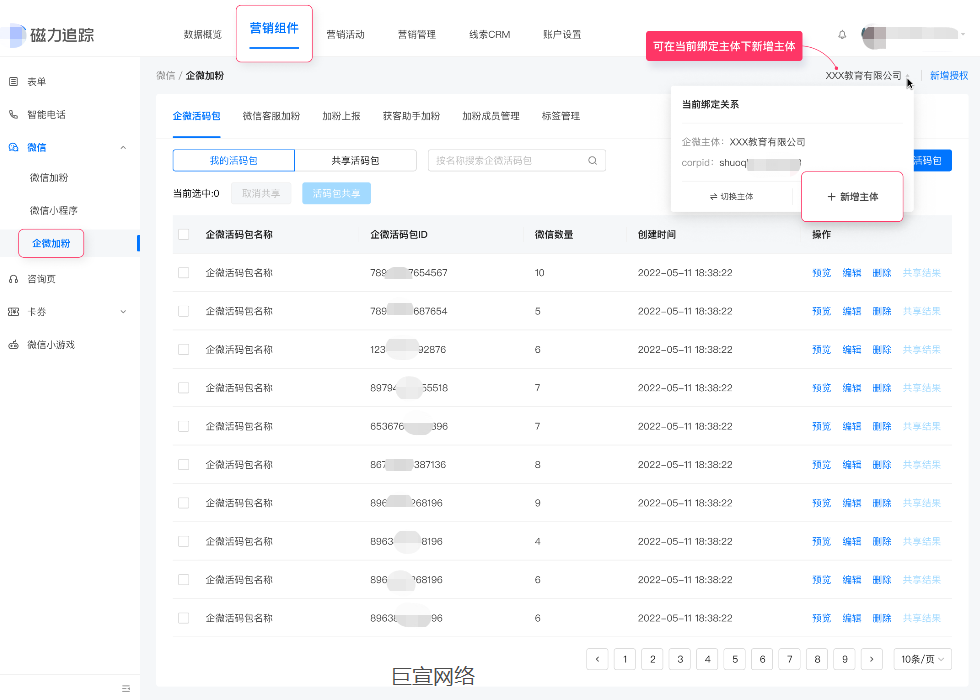Check the row with ID ending 92876
This screenshot has width=980, height=700.
pos(183,349)
